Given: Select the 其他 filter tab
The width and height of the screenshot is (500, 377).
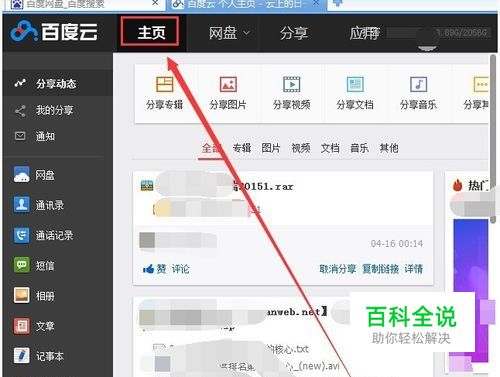Looking at the screenshot, I should [389, 148].
